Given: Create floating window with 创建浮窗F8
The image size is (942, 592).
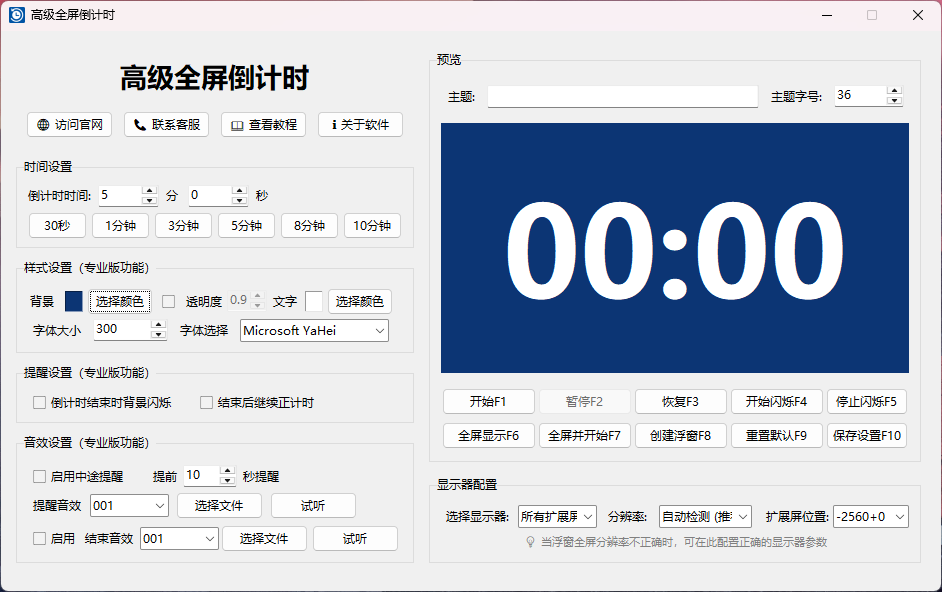Looking at the screenshot, I should (x=680, y=435).
